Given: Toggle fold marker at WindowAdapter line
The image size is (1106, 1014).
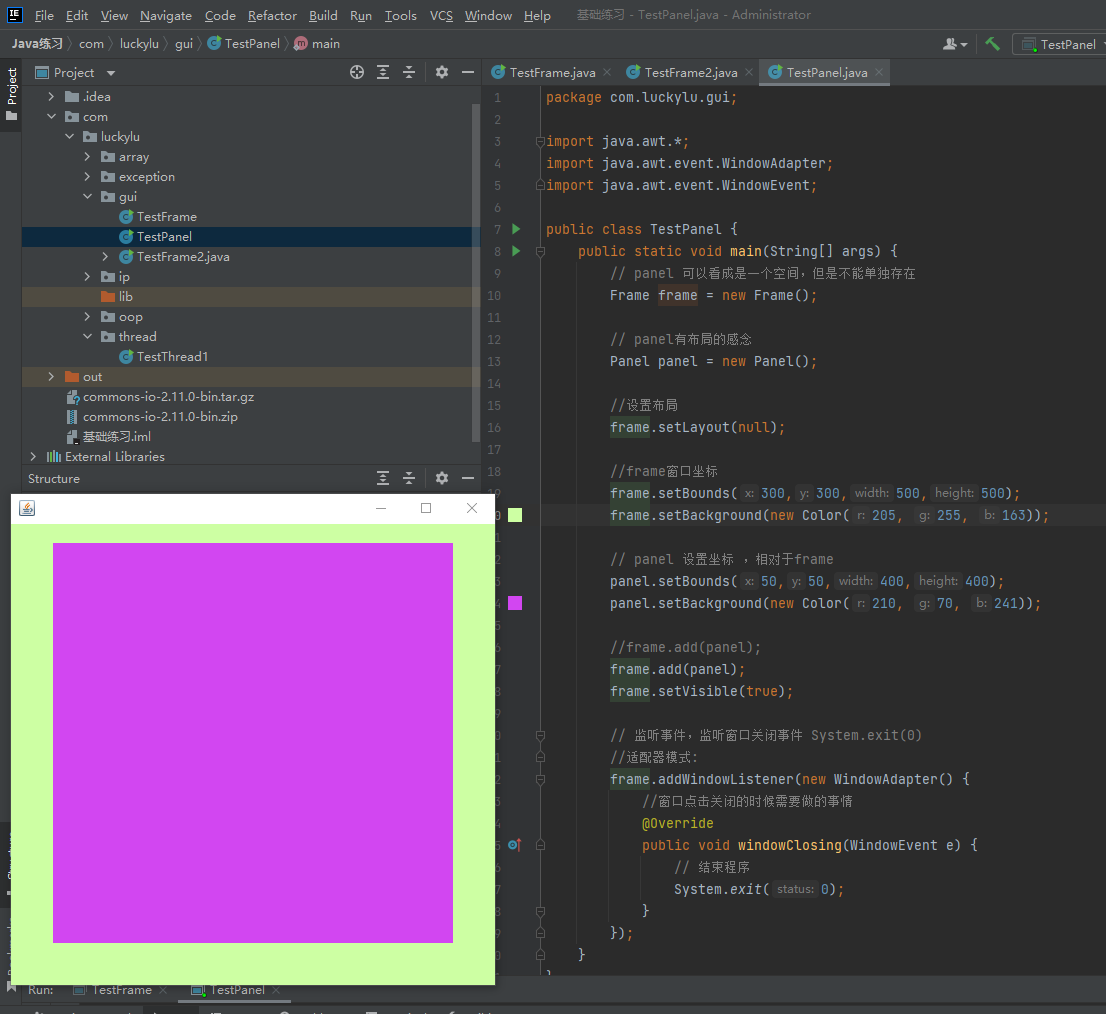Looking at the screenshot, I should (x=540, y=779).
